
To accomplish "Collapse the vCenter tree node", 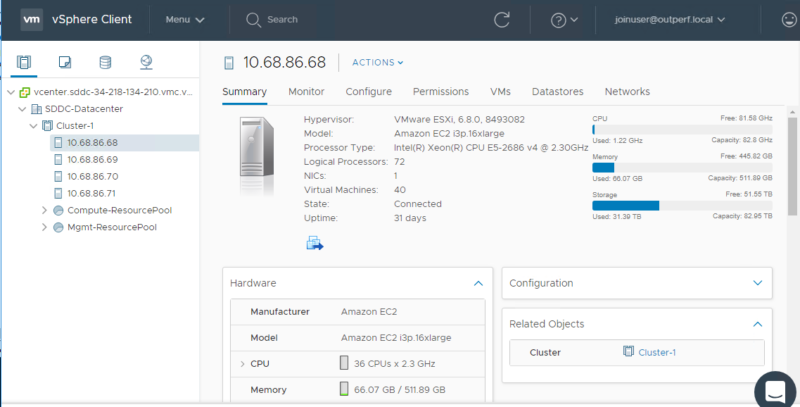I will (x=11, y=92).
